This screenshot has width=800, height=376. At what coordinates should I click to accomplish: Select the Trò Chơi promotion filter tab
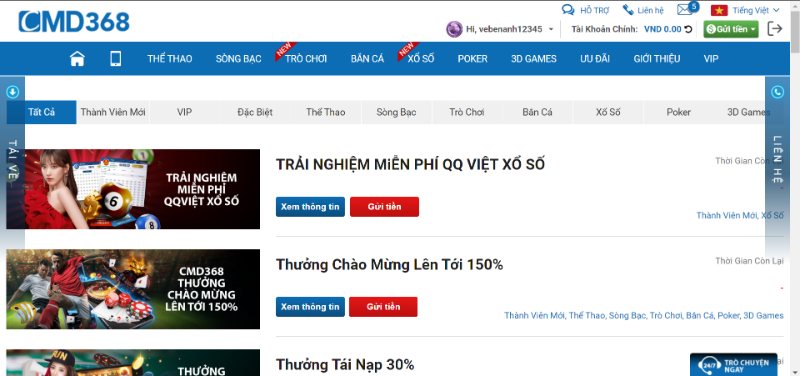coord(467,112)
